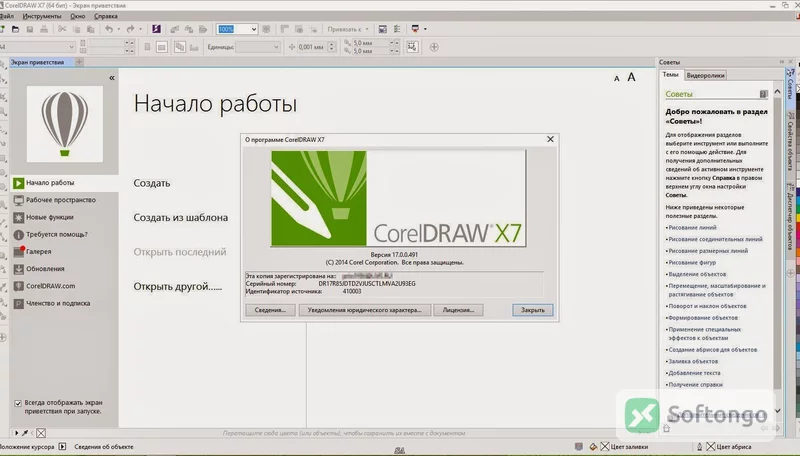Click the quick customize plus on property bar
The height and width of the screenshot is (456, 800).
click(434, 47)
